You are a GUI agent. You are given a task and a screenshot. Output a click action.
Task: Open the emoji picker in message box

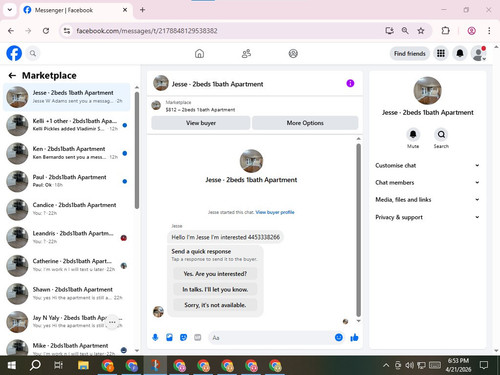coord(339,338)
